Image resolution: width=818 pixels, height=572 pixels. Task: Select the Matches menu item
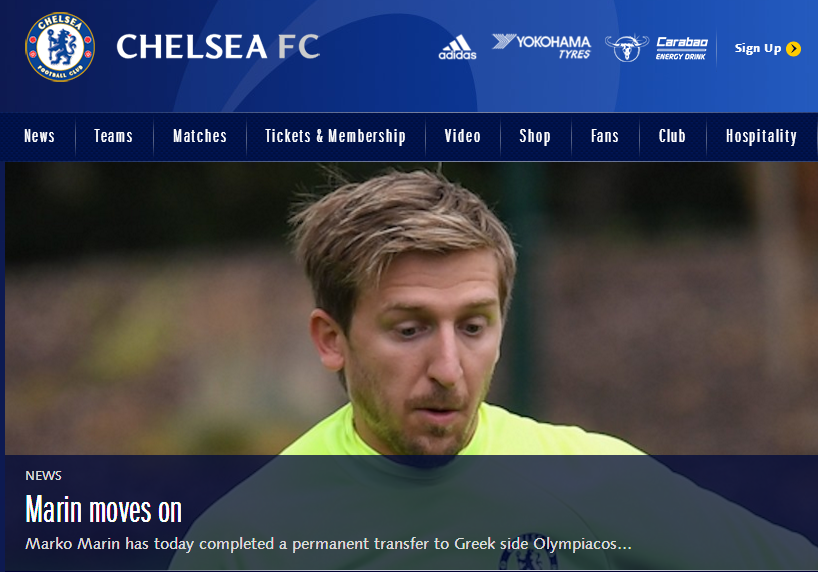[200, 136]
